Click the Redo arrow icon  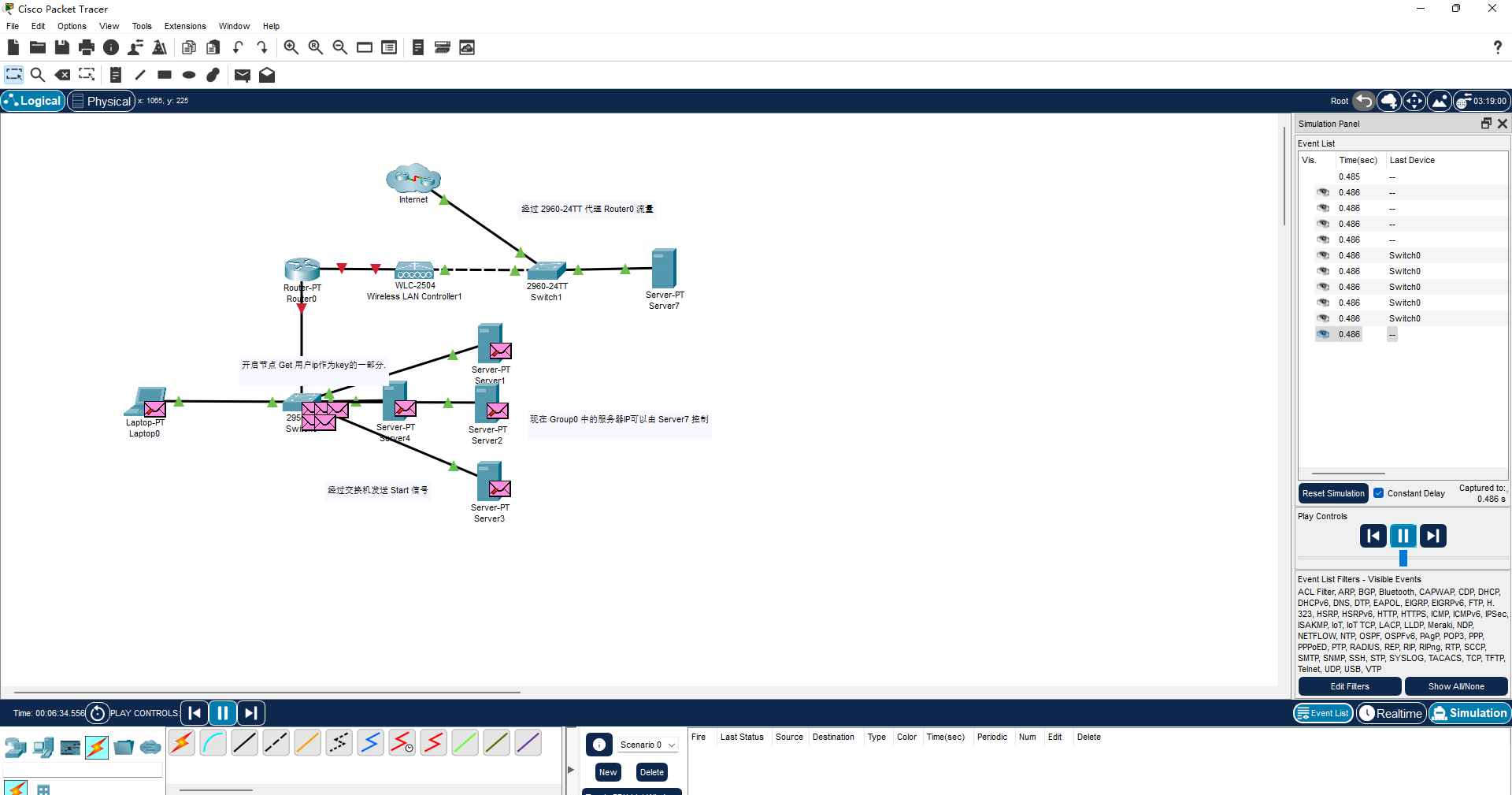262,47
